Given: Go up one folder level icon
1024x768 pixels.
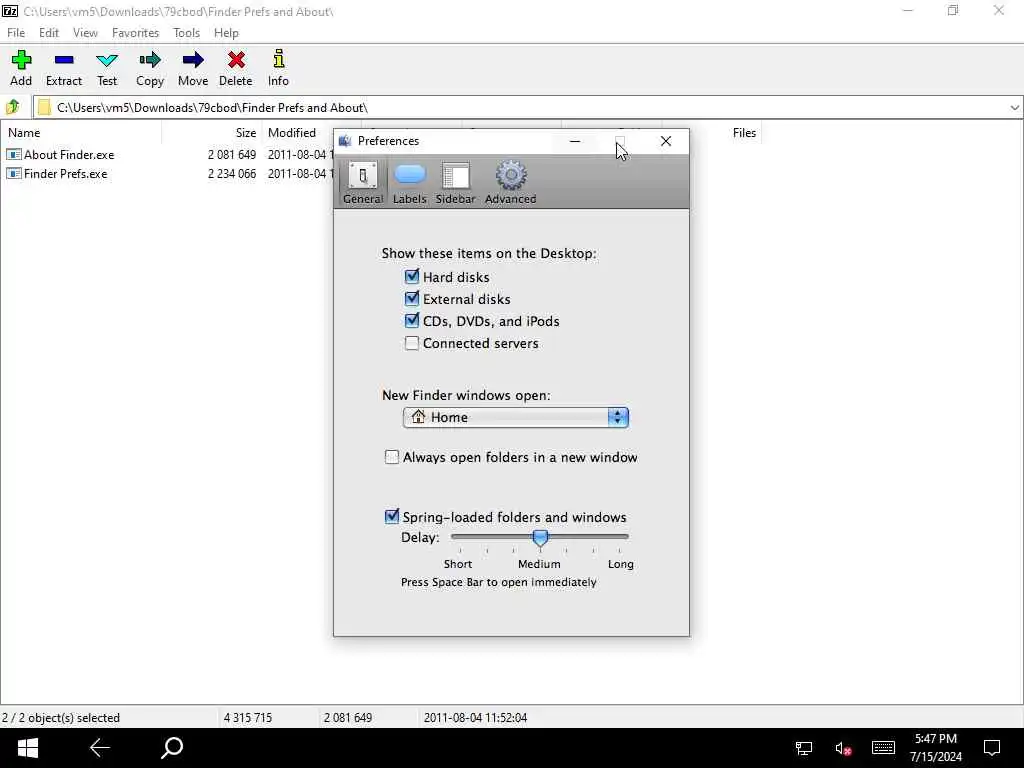Looking at the screenshot, I should coord(13,106).
